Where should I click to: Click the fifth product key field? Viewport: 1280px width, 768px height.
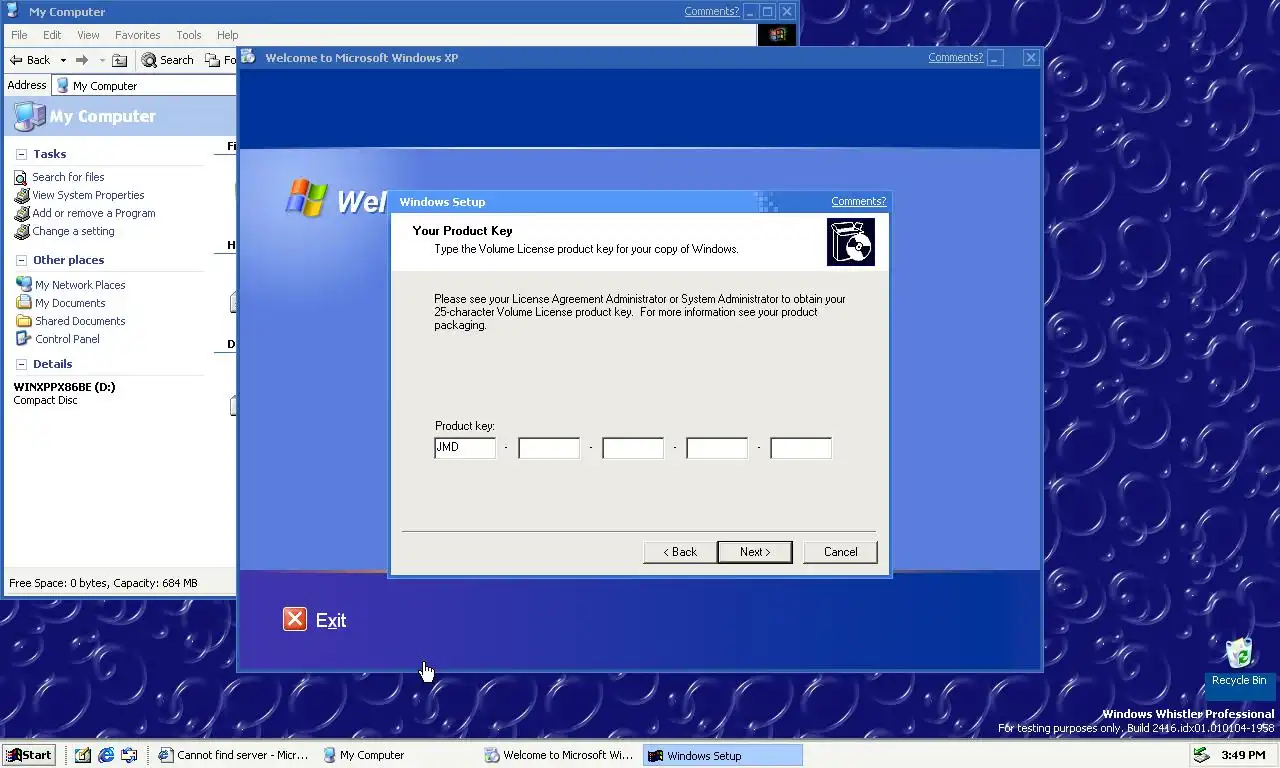pos(801,448)
